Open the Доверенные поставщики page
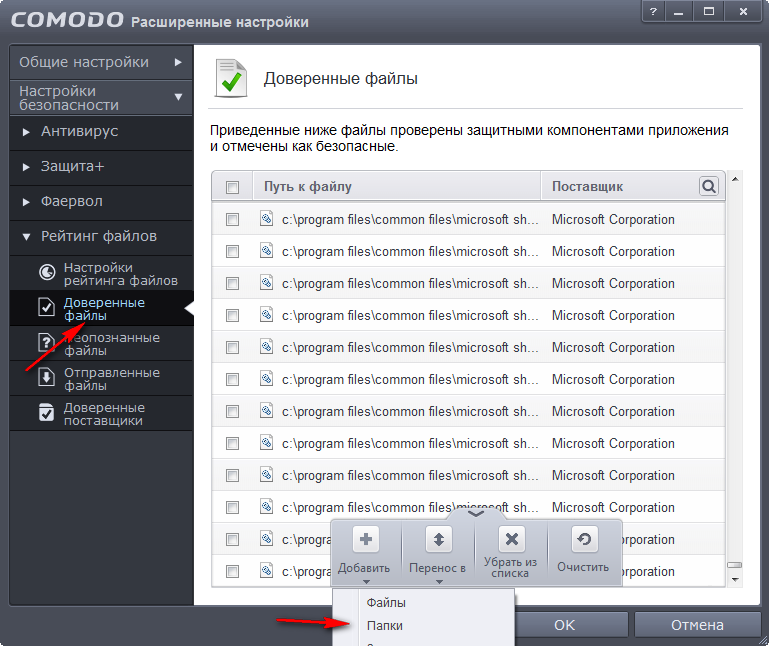The image size is (769, 646). pyautogui.click(x=101, y=413)
